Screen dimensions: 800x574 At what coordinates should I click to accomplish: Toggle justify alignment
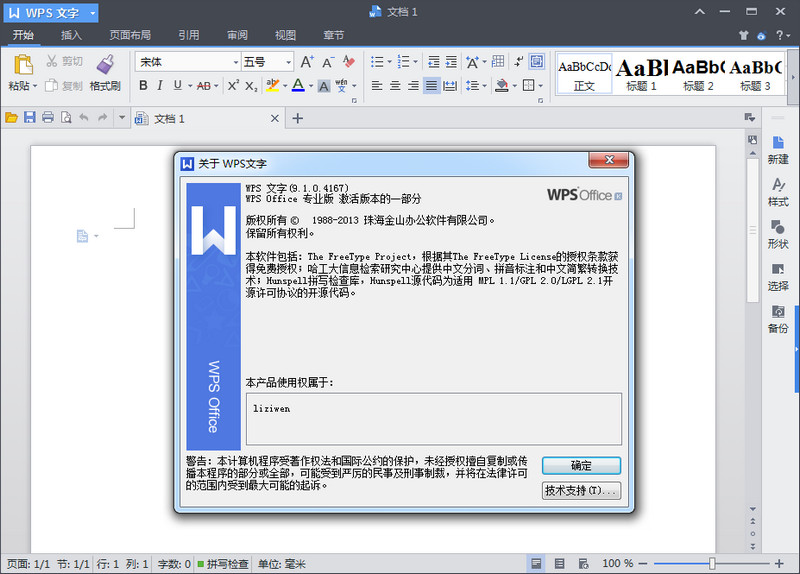[431, 85]
